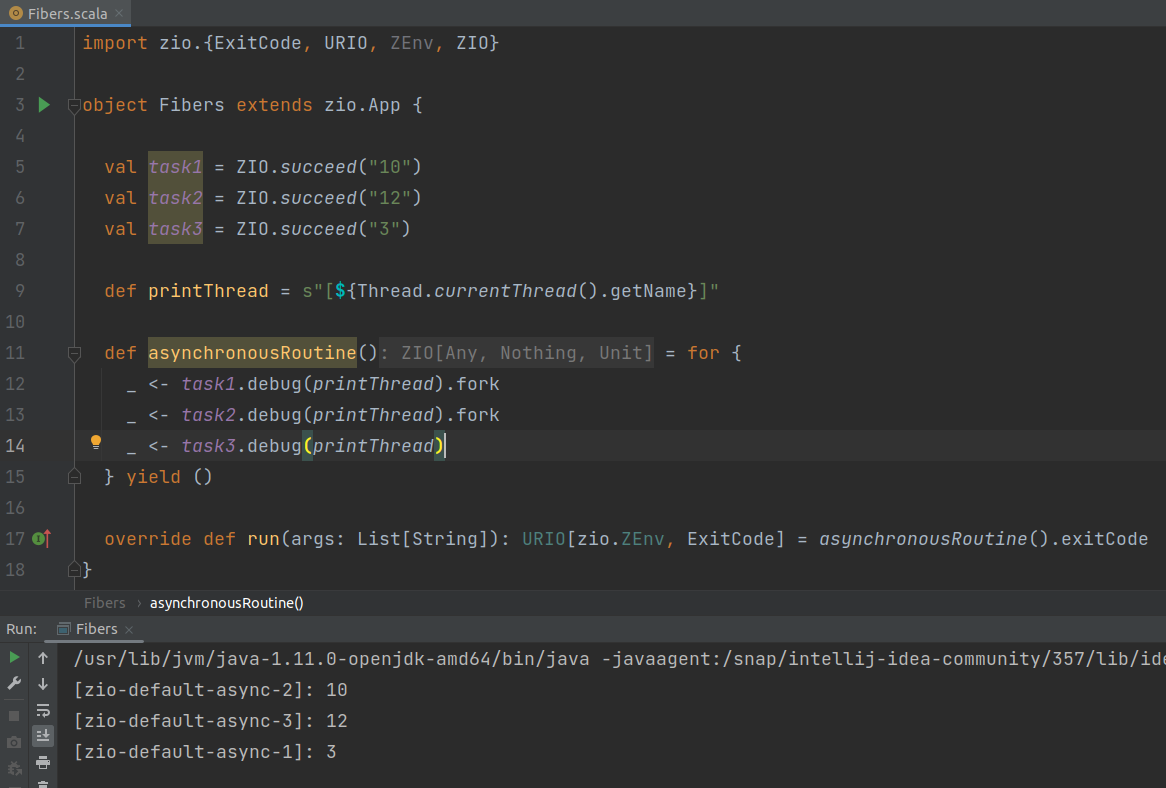Click the fold end marker on line 18
Viewport: 1166px width, 788px height.
(x=74, y=570)
